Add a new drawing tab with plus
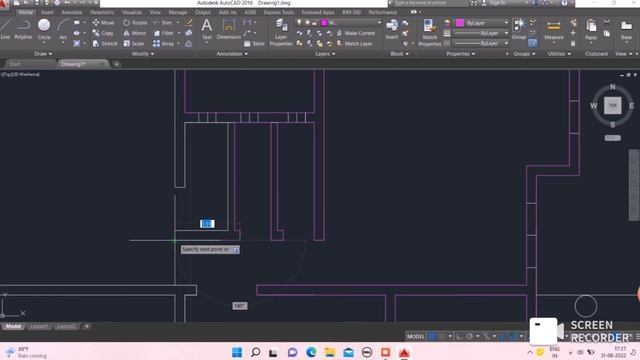The image size is (640, 360). [x=116, y=64]
